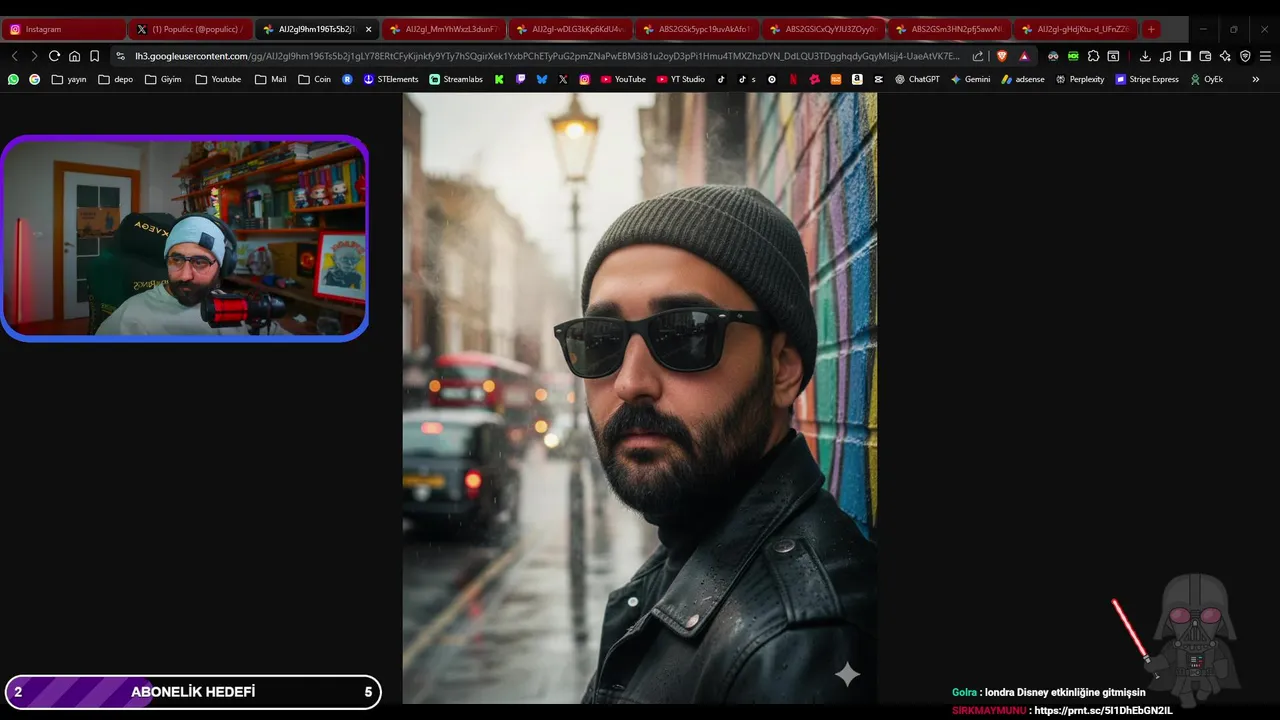Open the OyEk bookmark
The height and width of the screenshot is (720, 1280).
pyautogui.click(x=1206, y=79)
